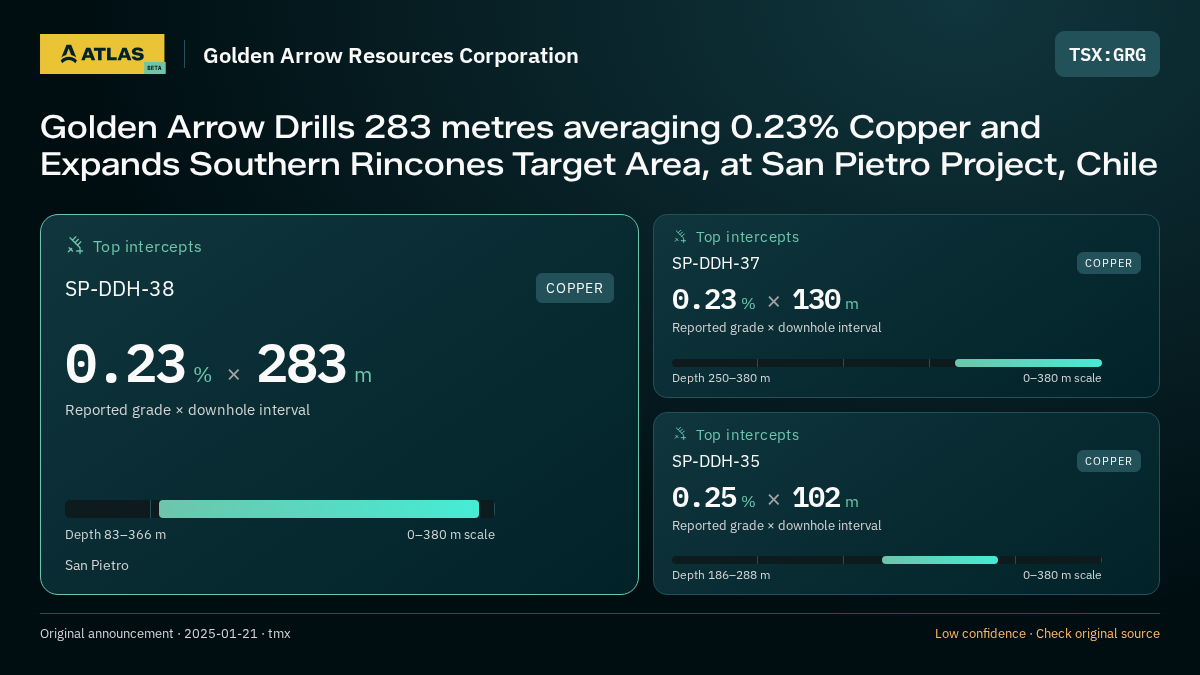The width and height of the screenshot is (1200, 675).
Task: Click the 0.25 % × 102 m value
Action: click(x=765, y=498)
